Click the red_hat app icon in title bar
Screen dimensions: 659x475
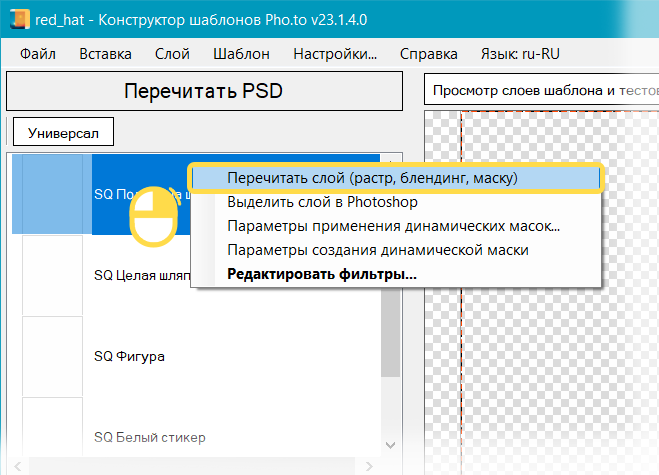[x=16, y=21]
